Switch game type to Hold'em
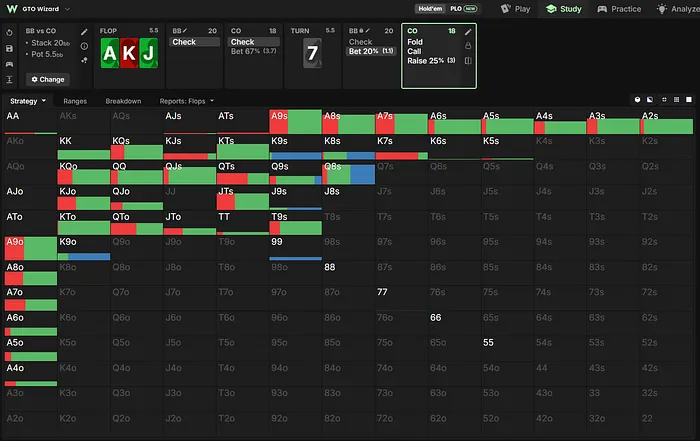Viewport: 700px width, 441px height. 430,8
